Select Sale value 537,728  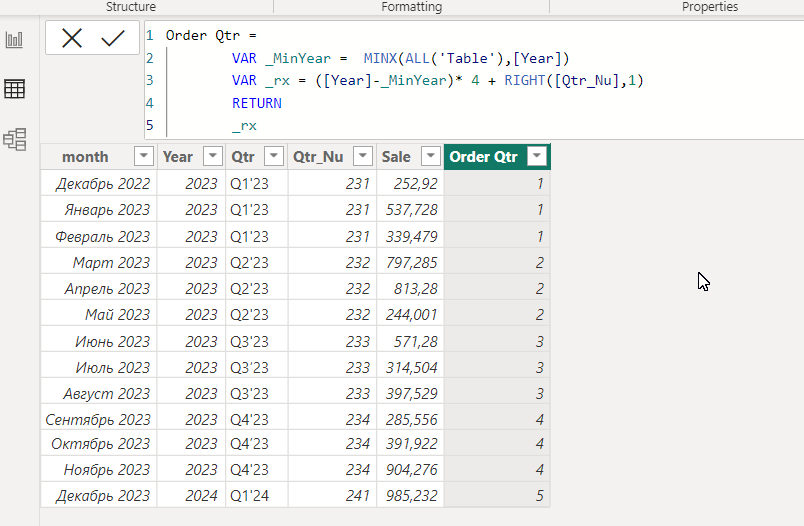(x=410, y=210)
